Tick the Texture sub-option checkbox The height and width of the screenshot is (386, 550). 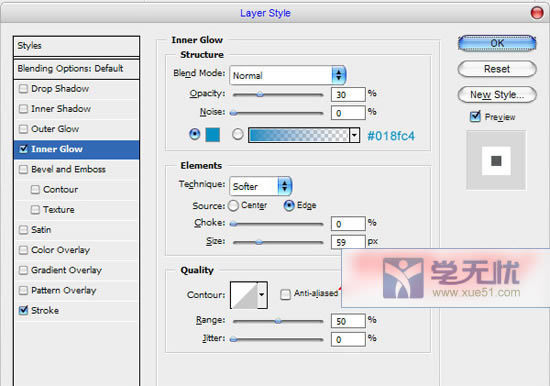click(35, 210)
